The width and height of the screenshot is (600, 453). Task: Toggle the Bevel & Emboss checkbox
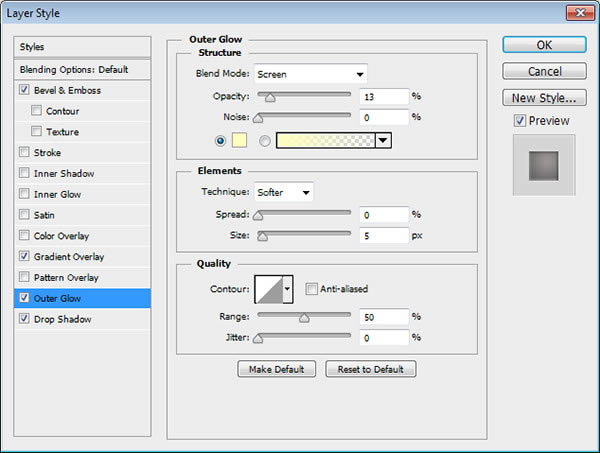(x=24, y=90)
